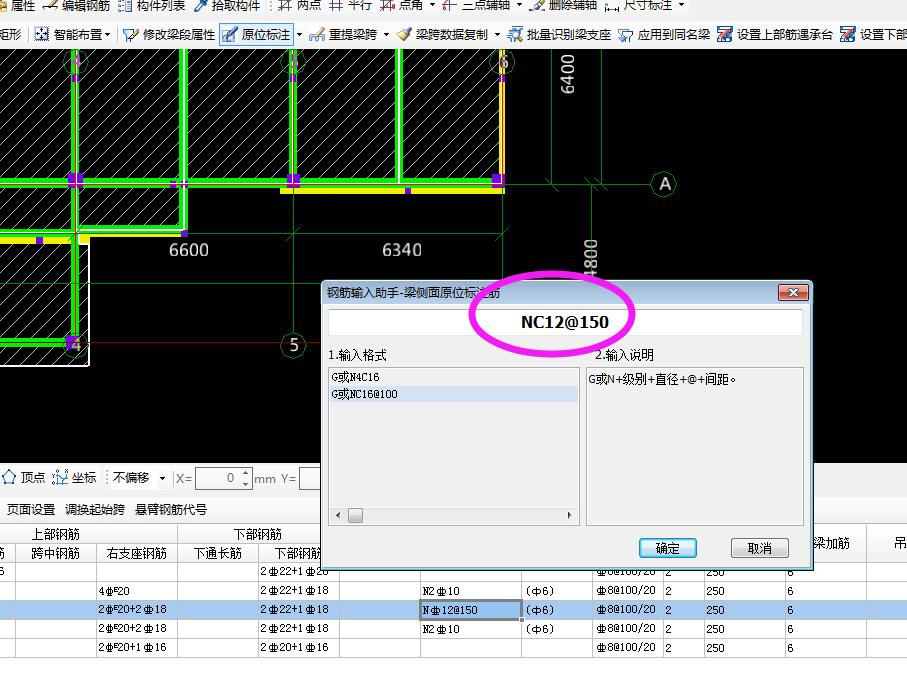This screenshot has width=907, height=690.
Task: Click right arrow of format list scrollbar
Action: [x=570, y=515]
